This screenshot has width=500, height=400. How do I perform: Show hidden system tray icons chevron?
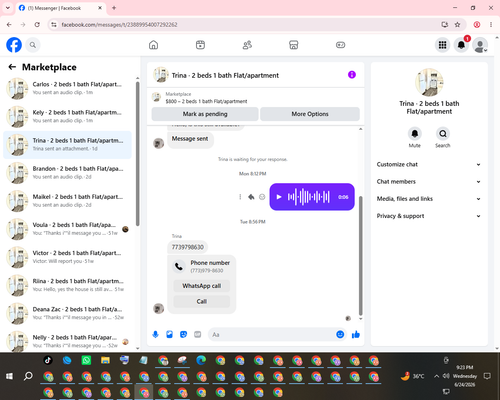436,376
